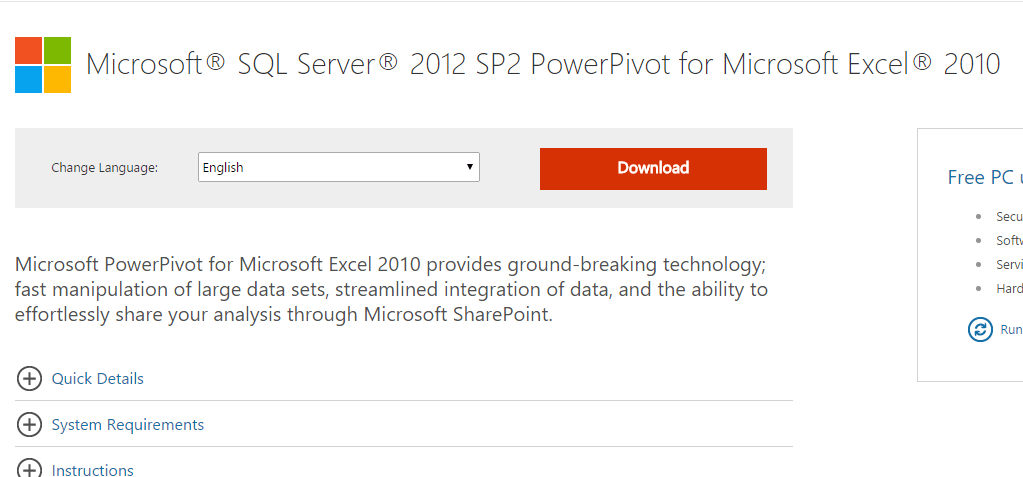Click the red Download button
The image size is (1023, 477).
tap(653, 168)
